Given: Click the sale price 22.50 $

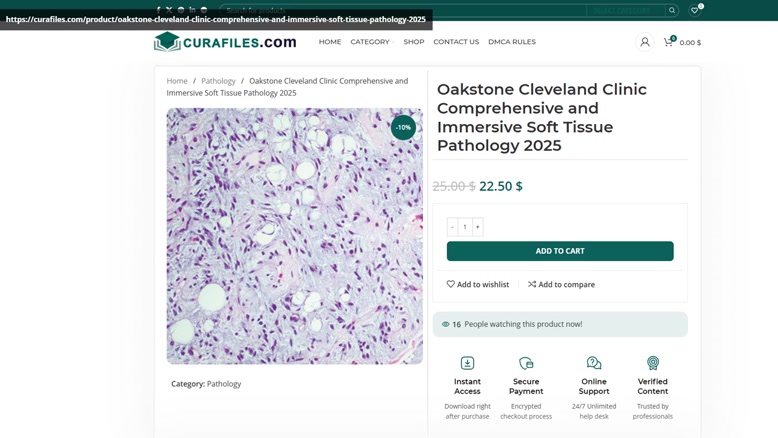Looking at the screenshot, I should tap(501, 186).
